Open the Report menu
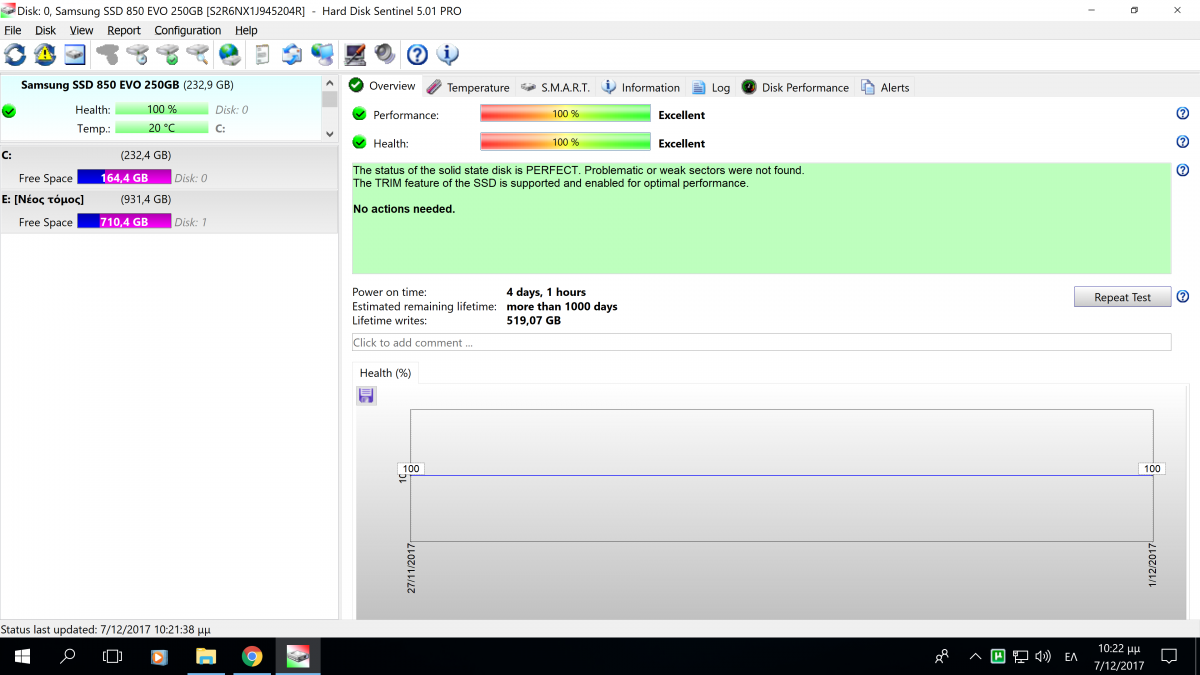1200x675 pixels. click(x=124, y=30)
